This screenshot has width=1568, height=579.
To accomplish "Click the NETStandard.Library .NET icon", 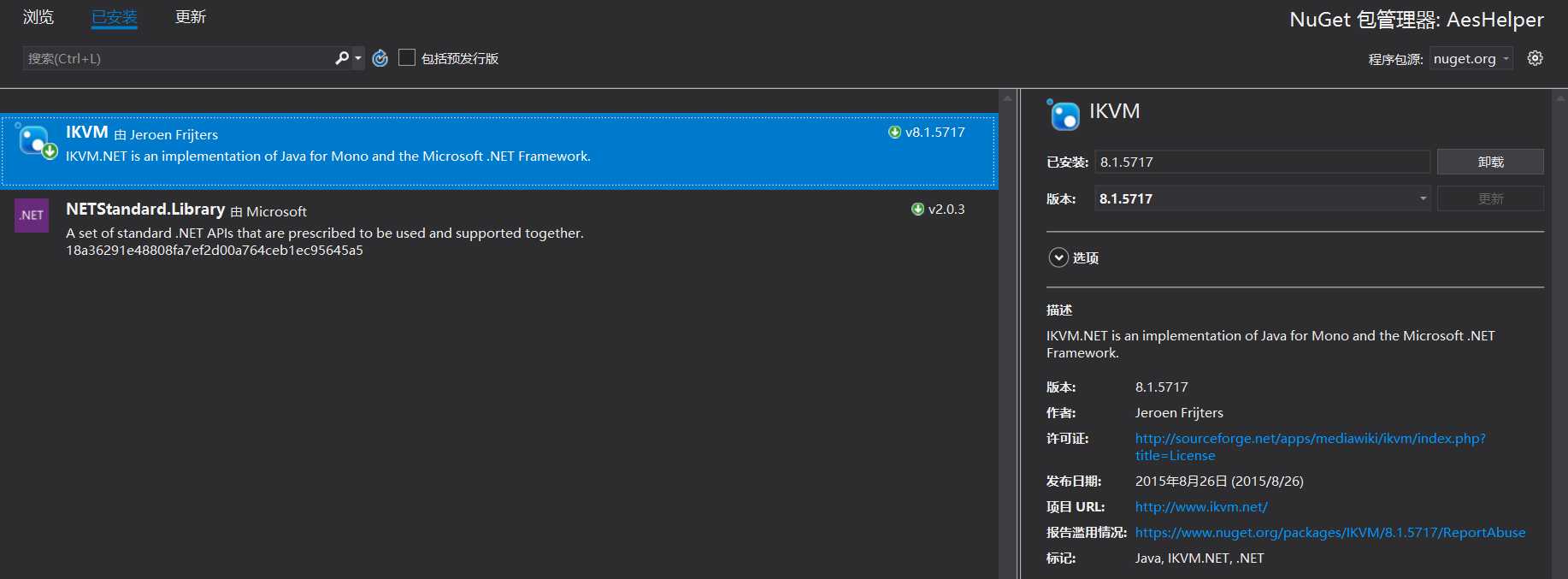I will tap(32, 216).
